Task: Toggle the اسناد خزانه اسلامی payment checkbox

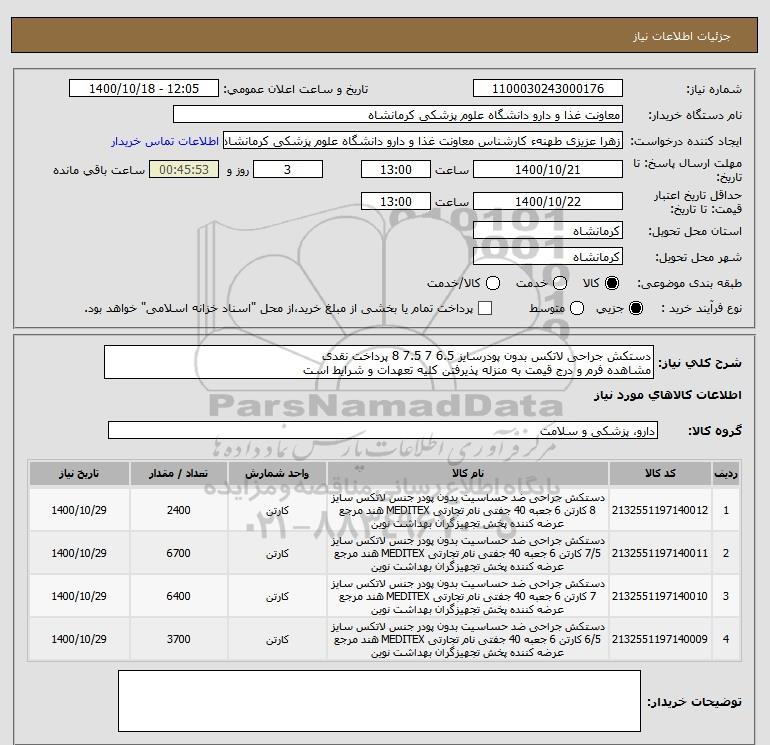Action: pos(485,308)
